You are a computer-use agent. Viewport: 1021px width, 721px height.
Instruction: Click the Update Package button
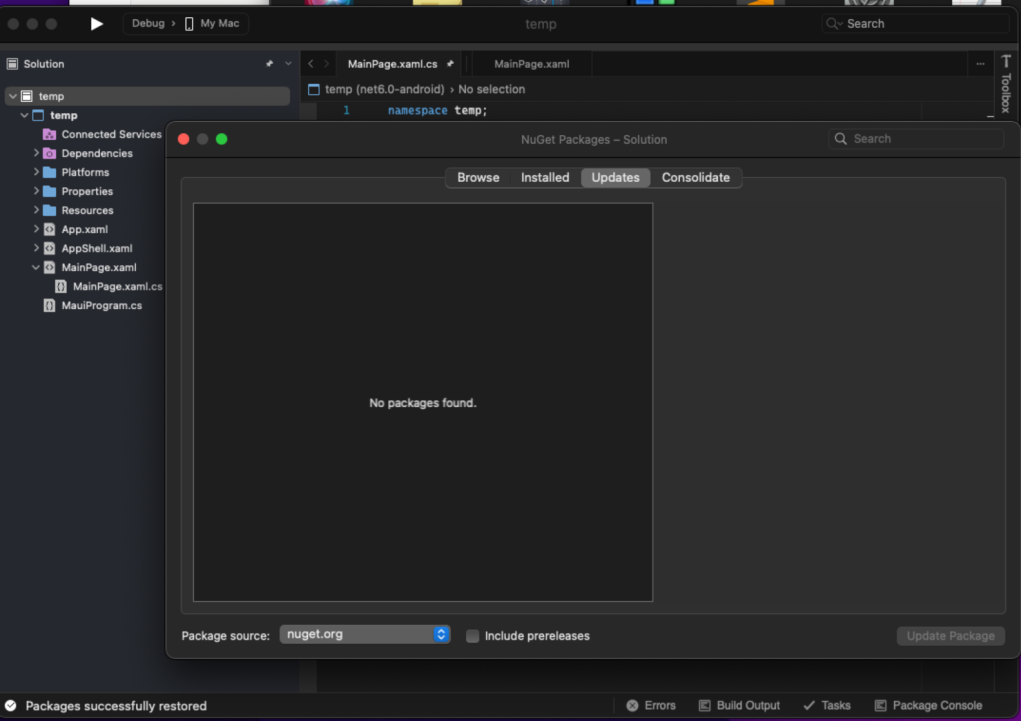[949, 636]
